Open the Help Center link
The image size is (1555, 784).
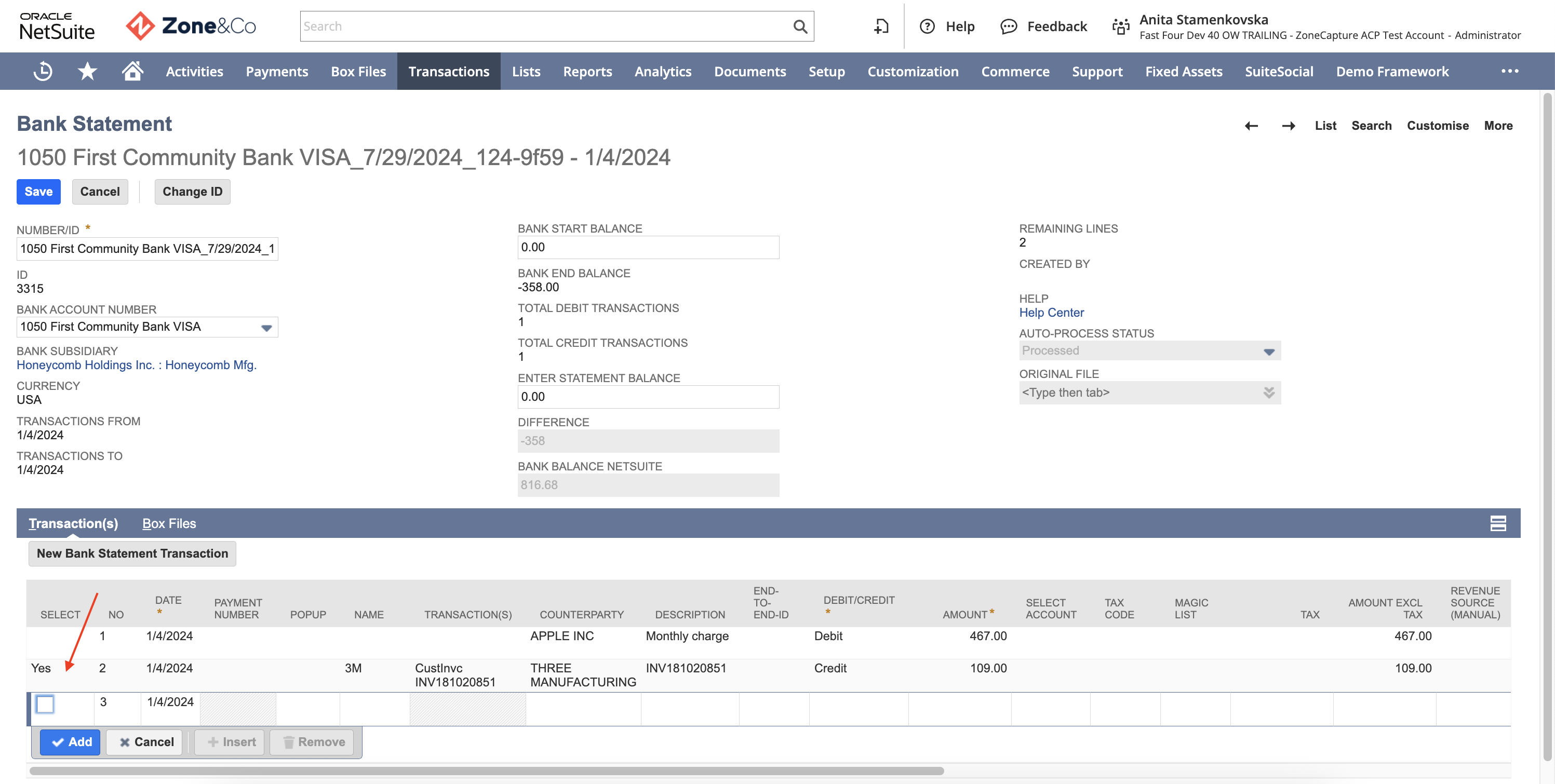pos(1051,313)
